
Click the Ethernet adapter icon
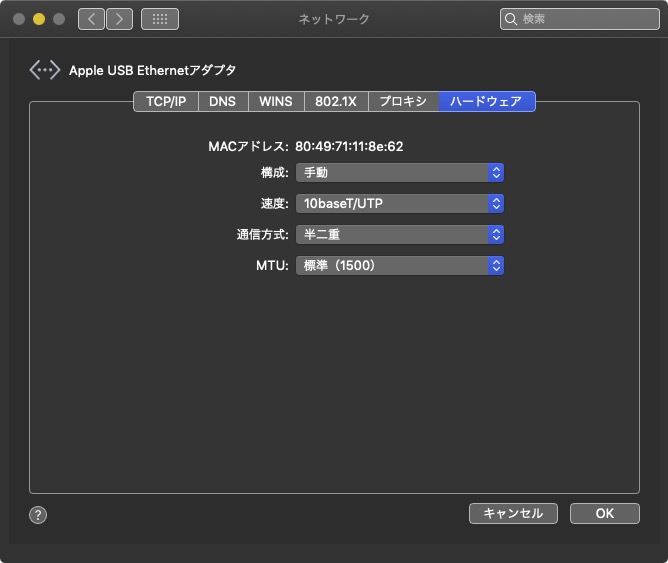[x=45, y=70]
